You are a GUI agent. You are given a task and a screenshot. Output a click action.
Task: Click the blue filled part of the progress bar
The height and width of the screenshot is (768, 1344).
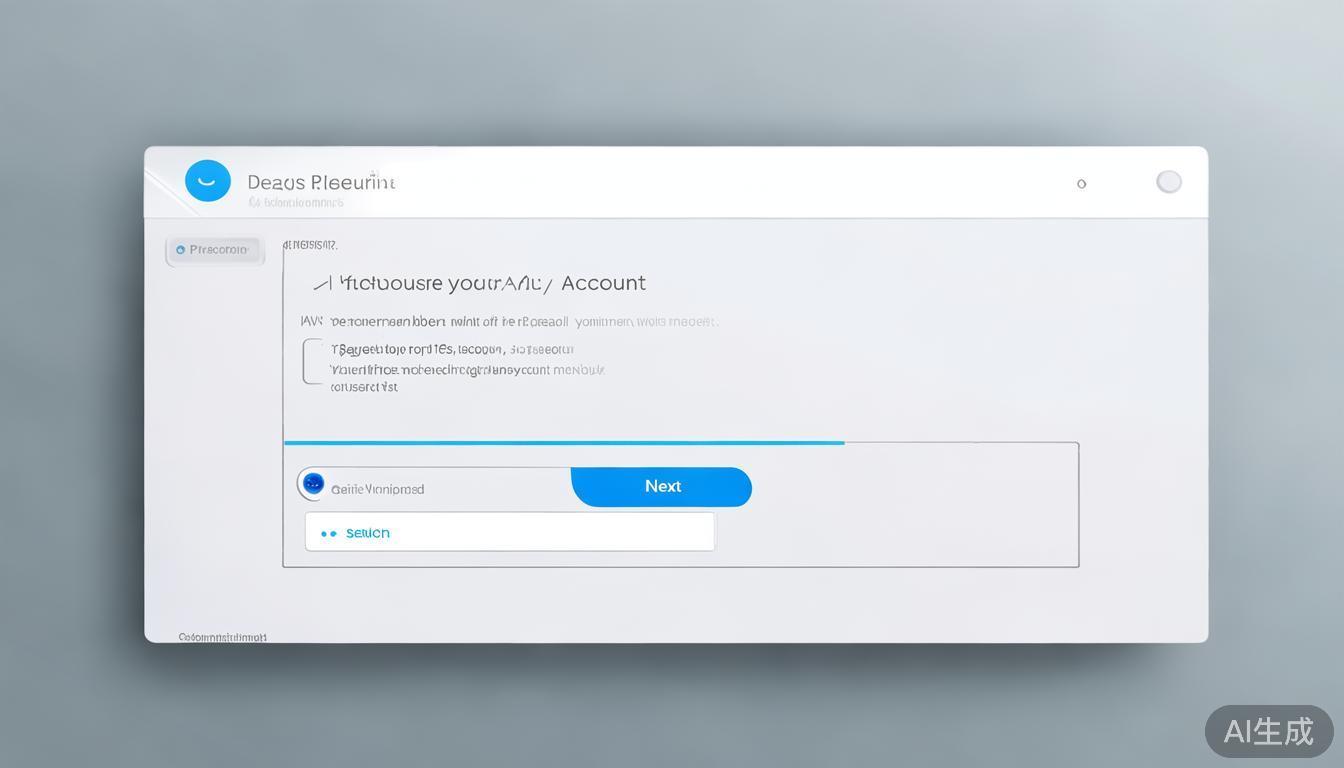(563, 442)
